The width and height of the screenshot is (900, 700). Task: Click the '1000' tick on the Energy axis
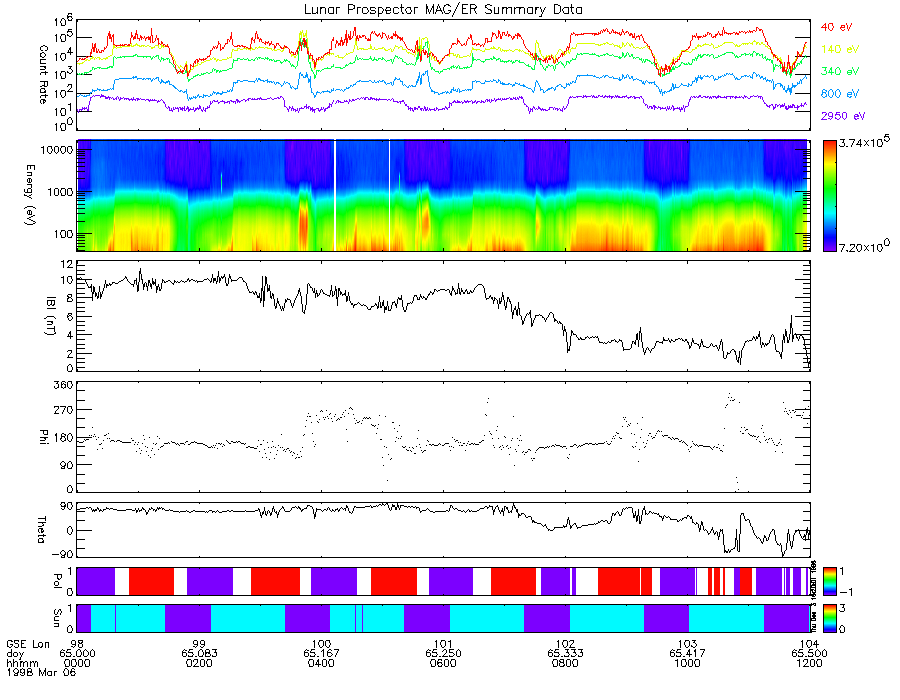[x=60, y=192]
